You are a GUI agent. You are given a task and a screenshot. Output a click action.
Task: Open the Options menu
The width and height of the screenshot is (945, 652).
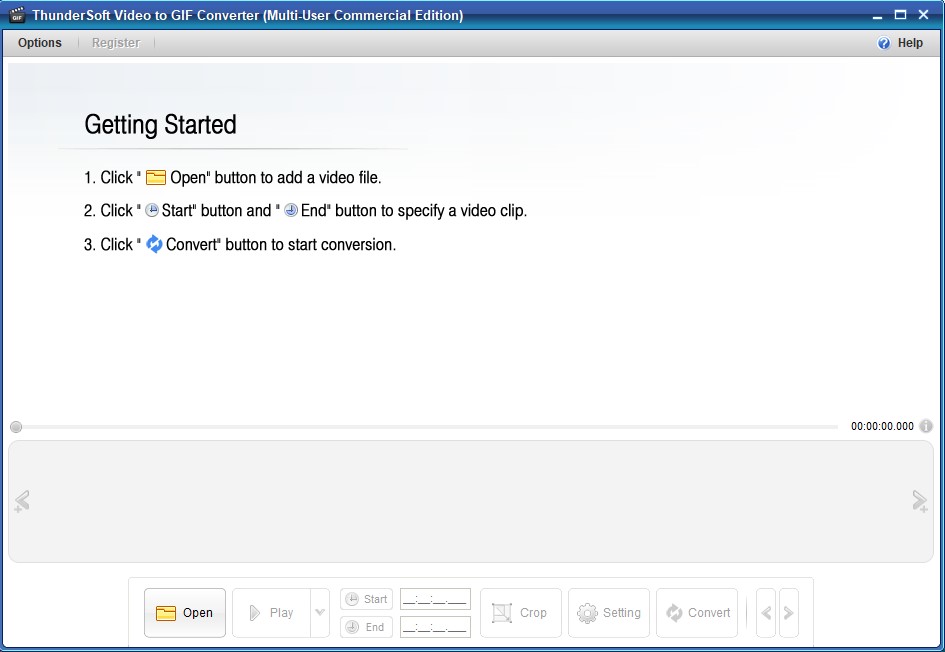pos(40,43)
